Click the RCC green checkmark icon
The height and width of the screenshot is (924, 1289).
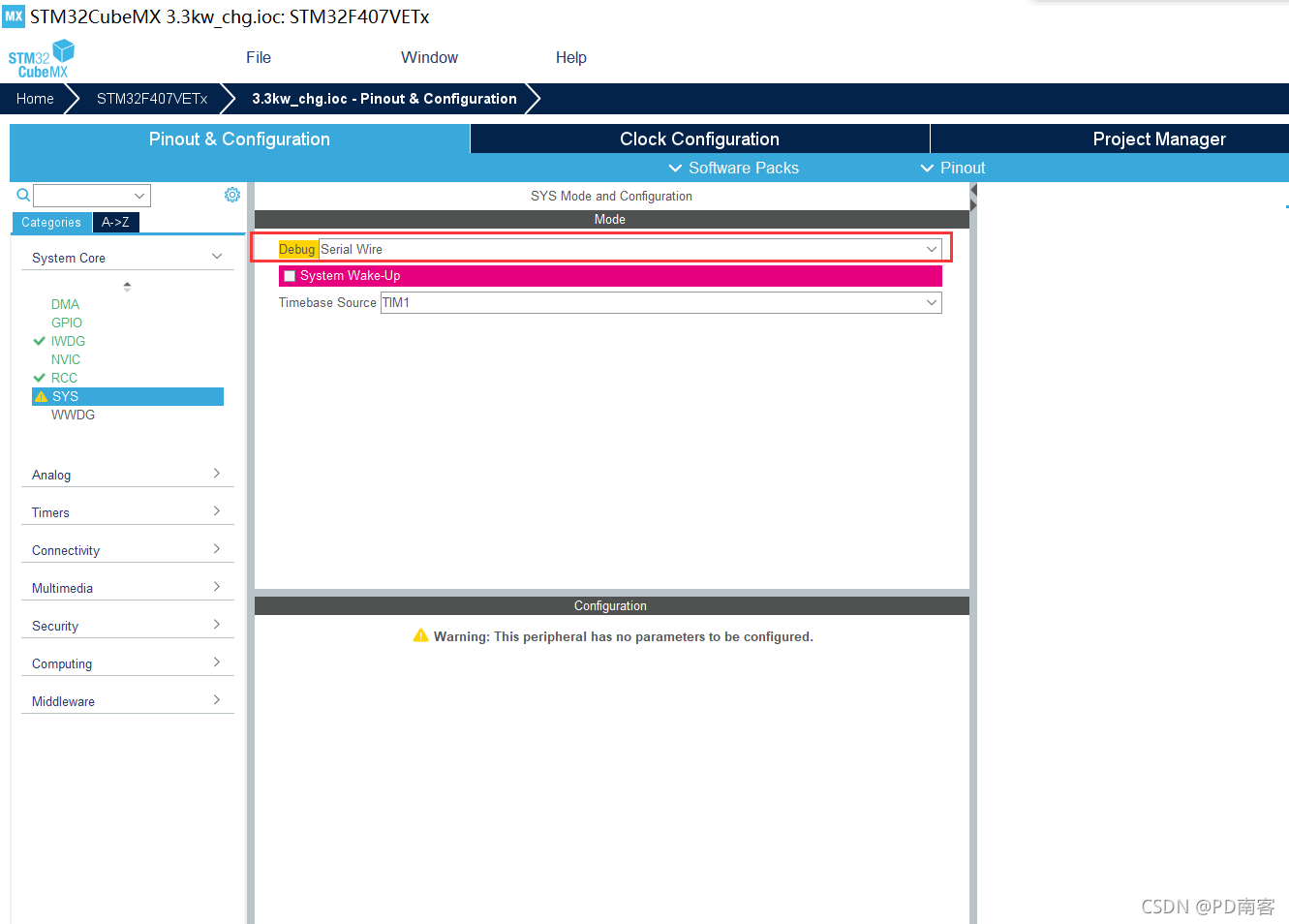(x=40, y=378)
